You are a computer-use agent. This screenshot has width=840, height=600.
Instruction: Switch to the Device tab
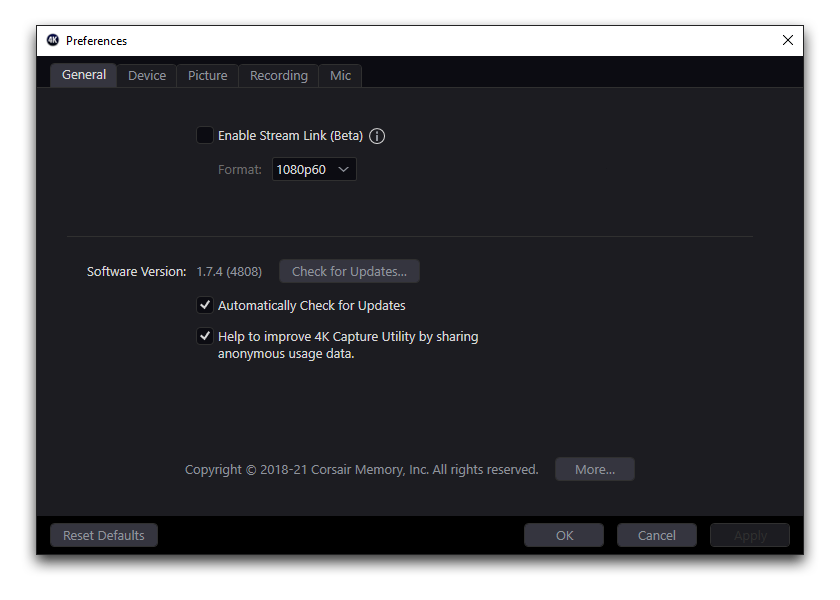146,75
